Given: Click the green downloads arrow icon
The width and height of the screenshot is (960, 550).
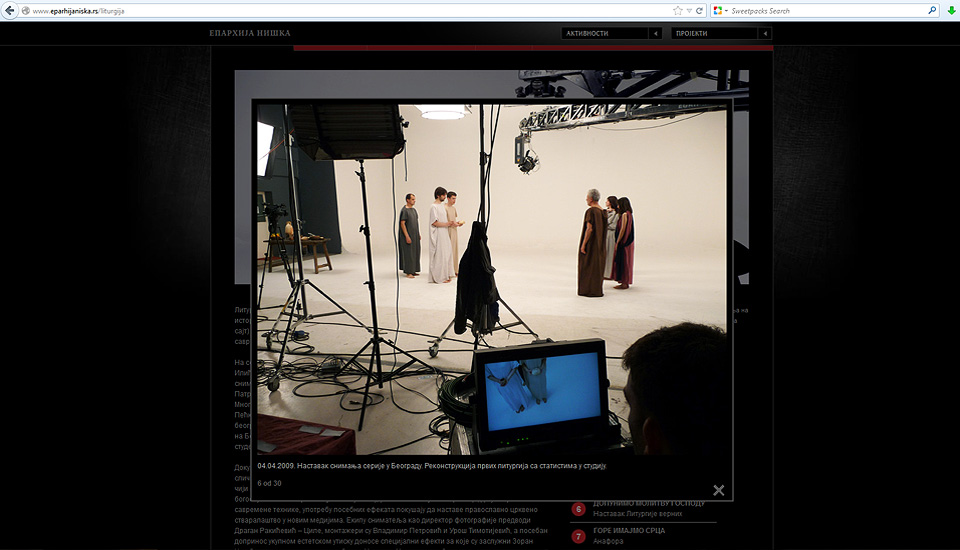Looking at the screenshot, I should [949, 10].
